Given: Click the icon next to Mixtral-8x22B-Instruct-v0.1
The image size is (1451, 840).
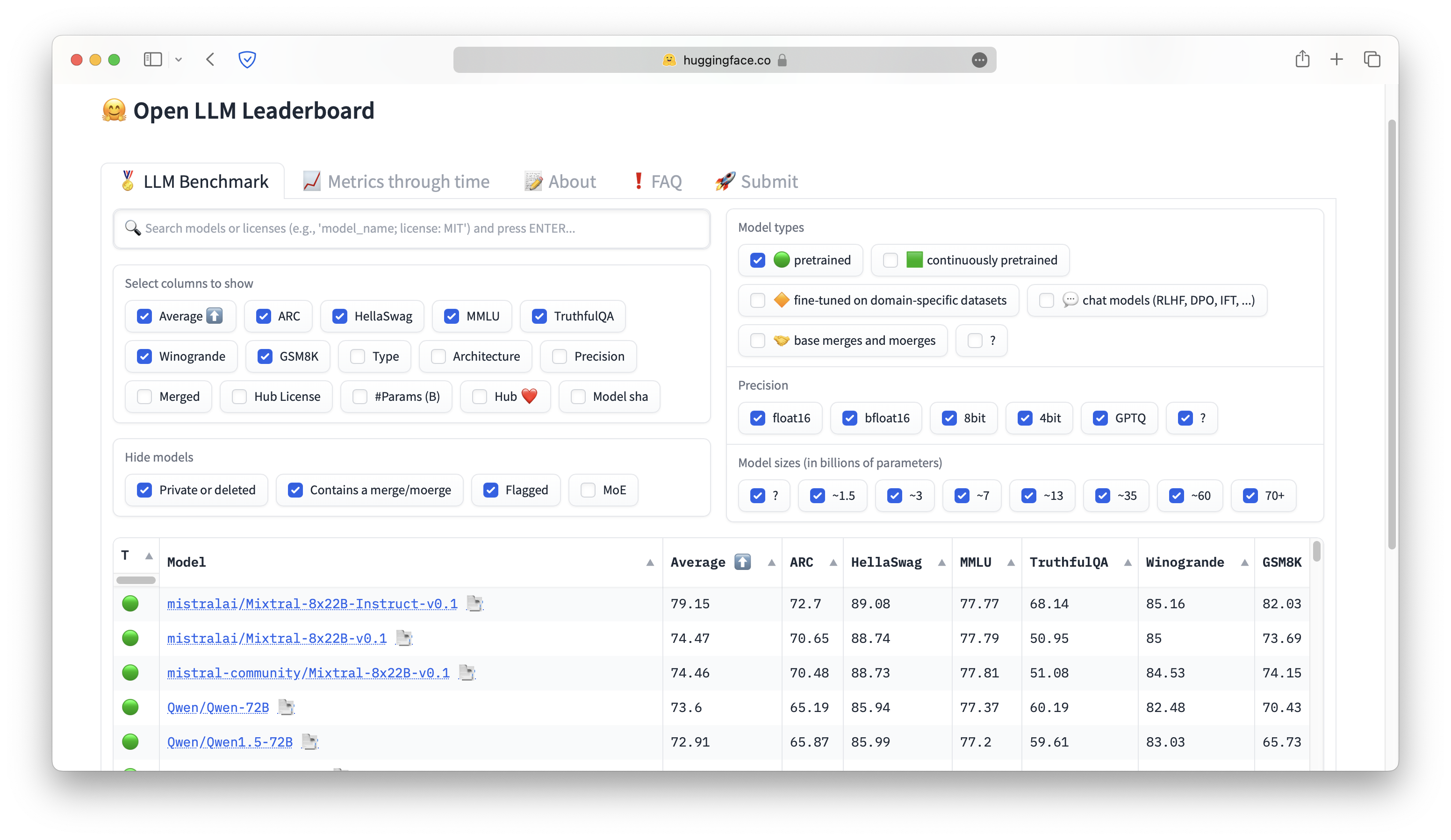Looking at the screenshot, I should pyautogui.click(x=474, y=604).
